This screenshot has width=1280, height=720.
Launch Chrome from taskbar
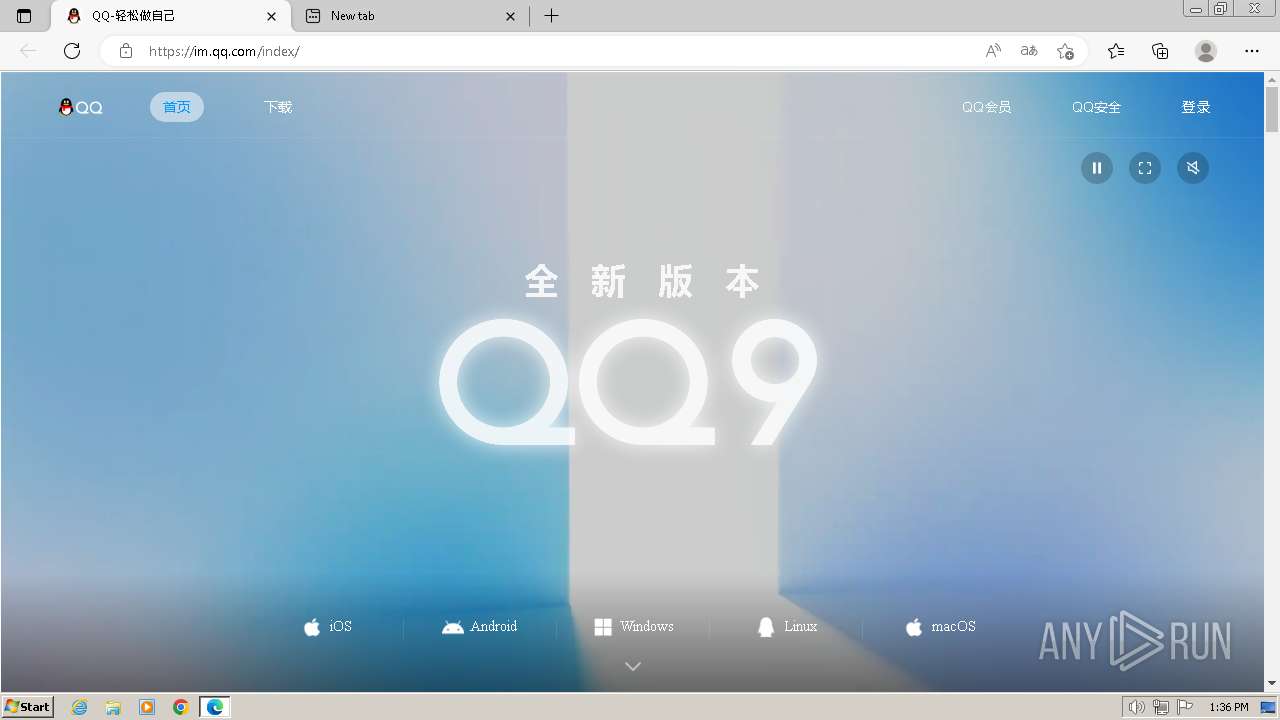click(x=181, y=707)
